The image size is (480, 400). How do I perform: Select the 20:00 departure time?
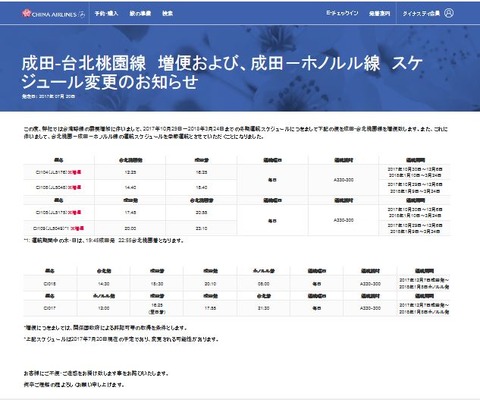pyautogui.click(x=130, y=228)
